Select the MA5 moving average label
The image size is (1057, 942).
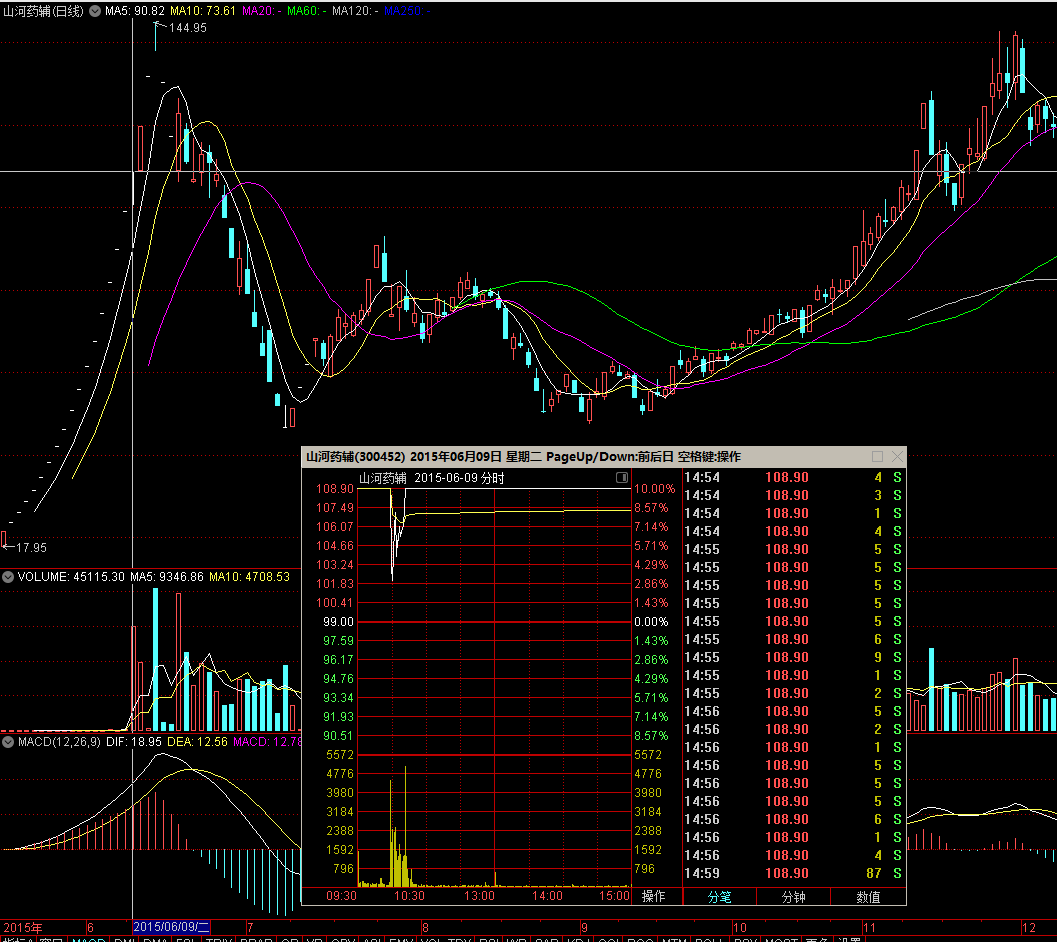(x=135, y=11)
